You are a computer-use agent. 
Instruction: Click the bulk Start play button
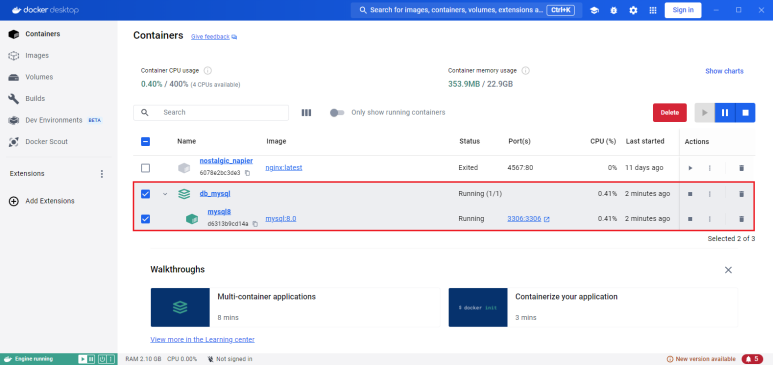(x=705, y=112)
